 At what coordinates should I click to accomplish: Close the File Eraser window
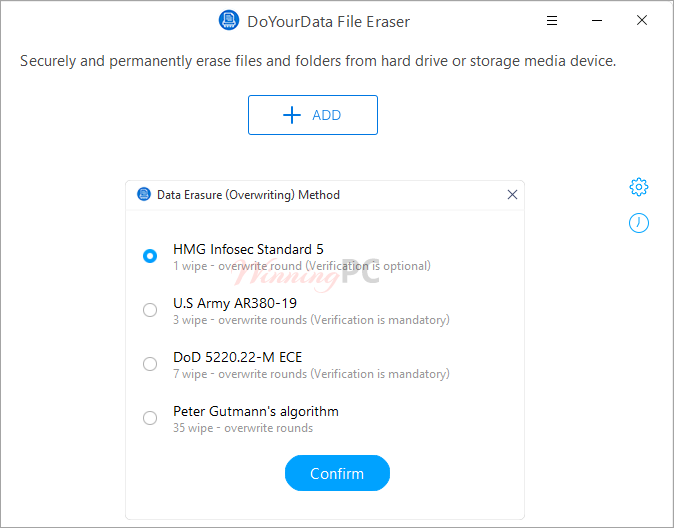[642, 20]
